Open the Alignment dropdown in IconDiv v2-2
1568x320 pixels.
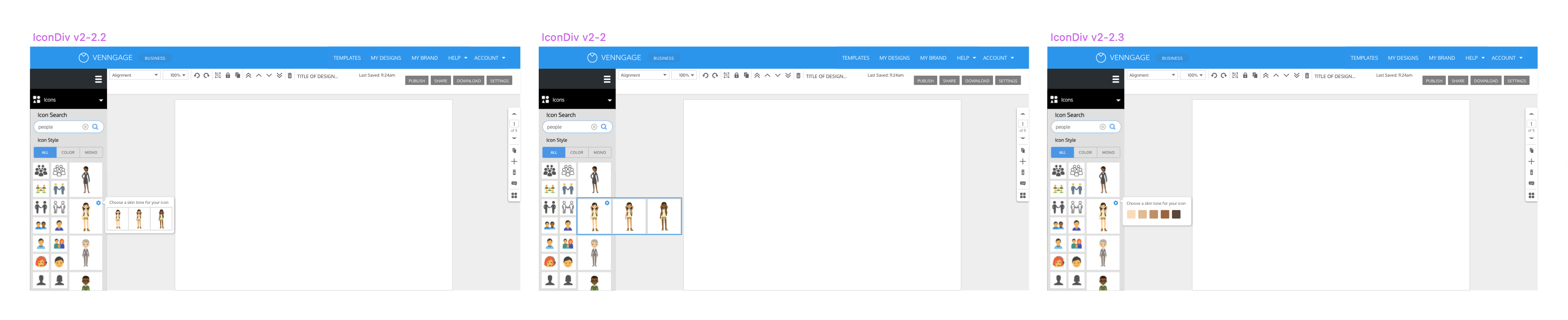click(x=644, y=75)
